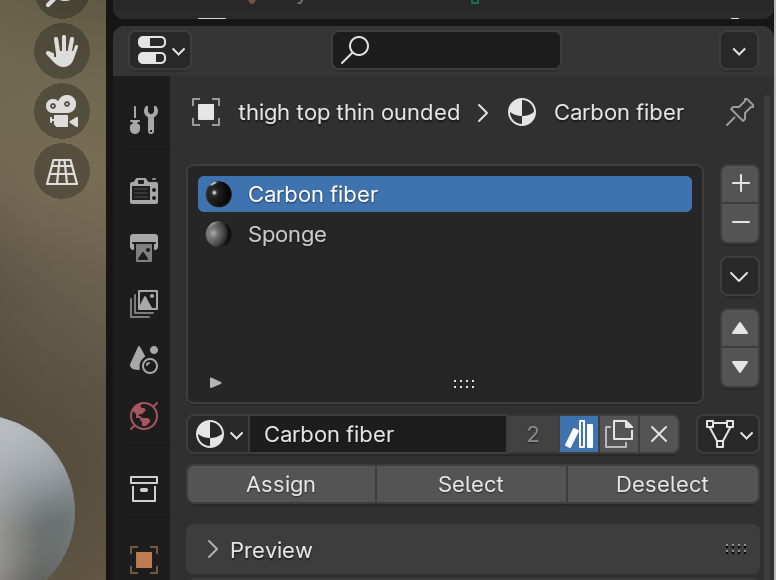Open material slot specials menu

[739, 276]
